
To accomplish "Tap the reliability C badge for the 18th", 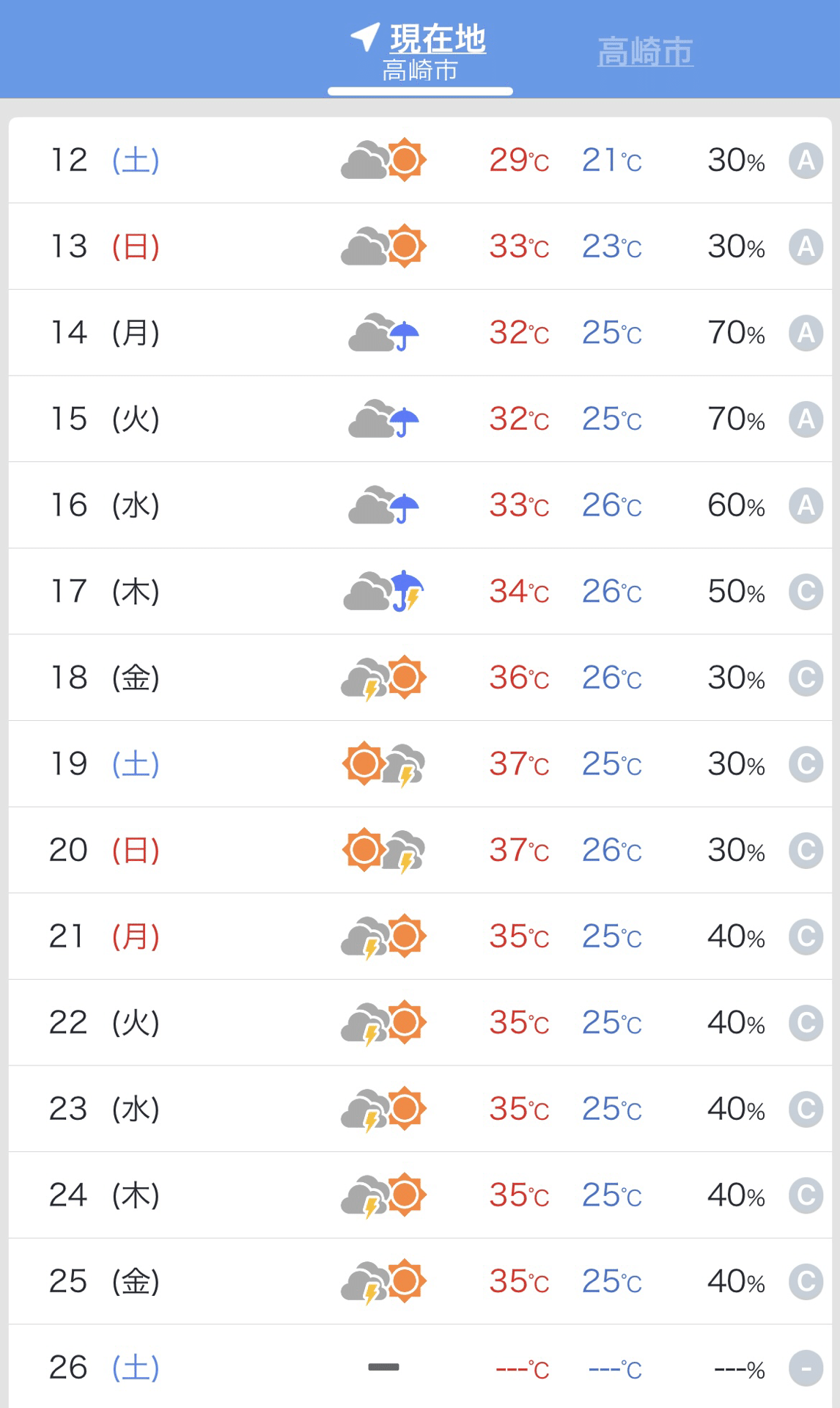I will [x=806, y=678].
